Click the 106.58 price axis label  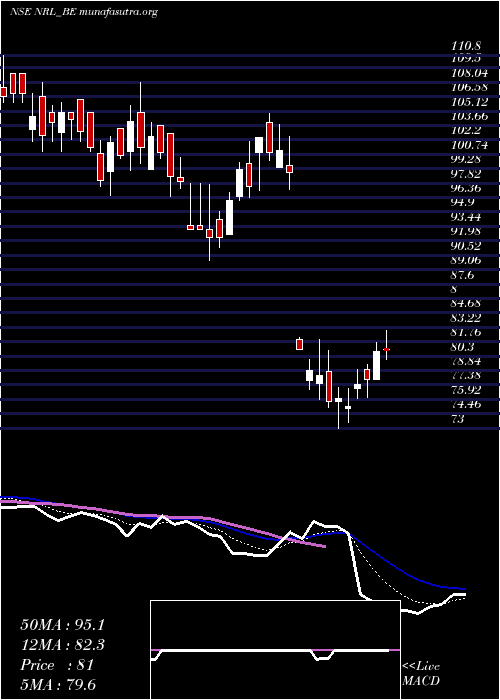[x=470, y=88]
